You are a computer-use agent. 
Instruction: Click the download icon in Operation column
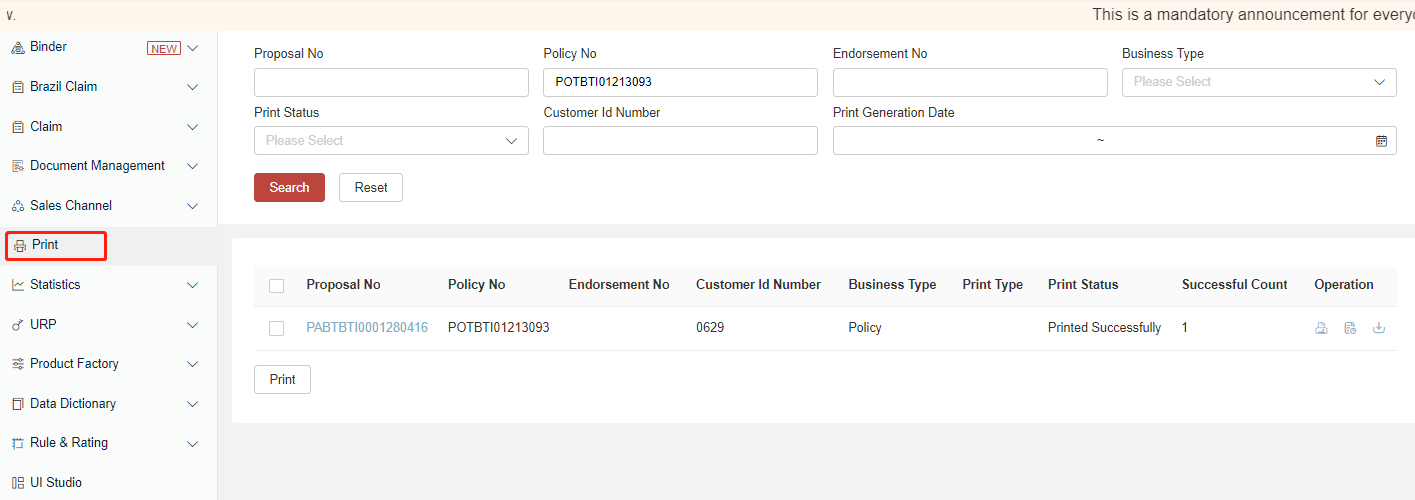pyautogui.click(x=1379, y=328)
